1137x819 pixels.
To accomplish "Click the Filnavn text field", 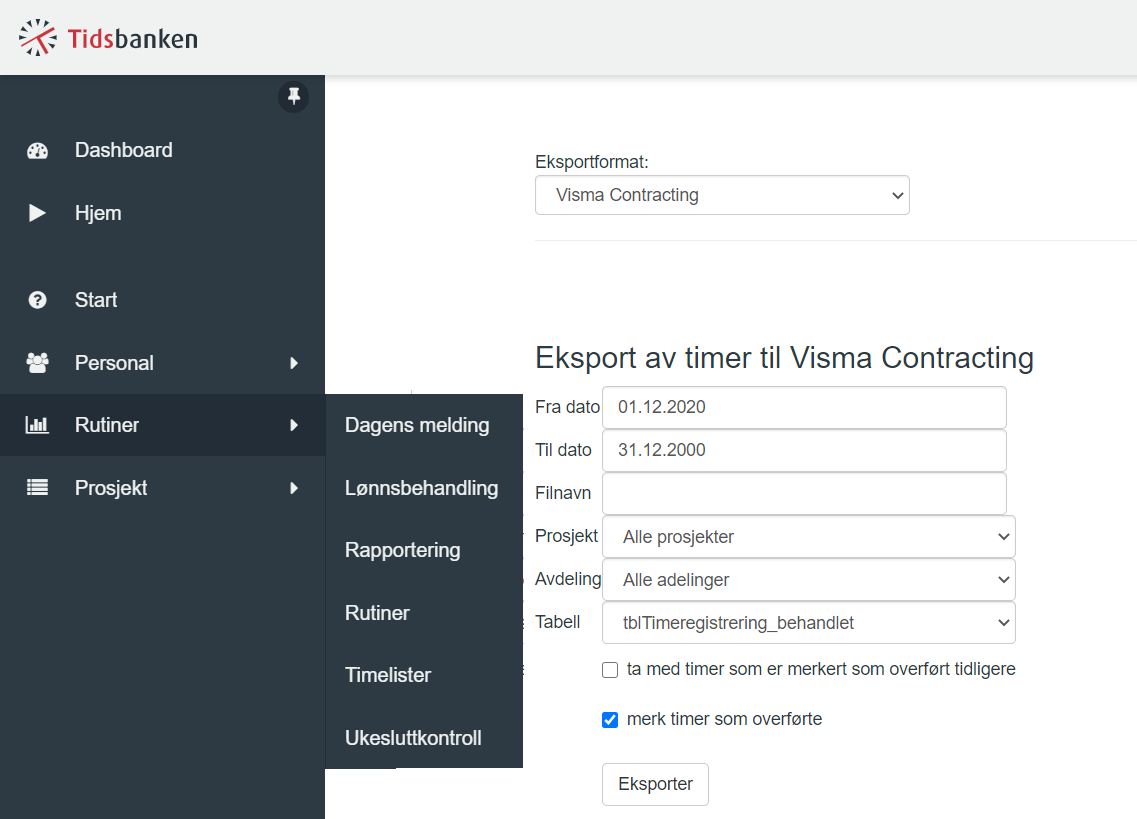I will (x=804, y=493).
